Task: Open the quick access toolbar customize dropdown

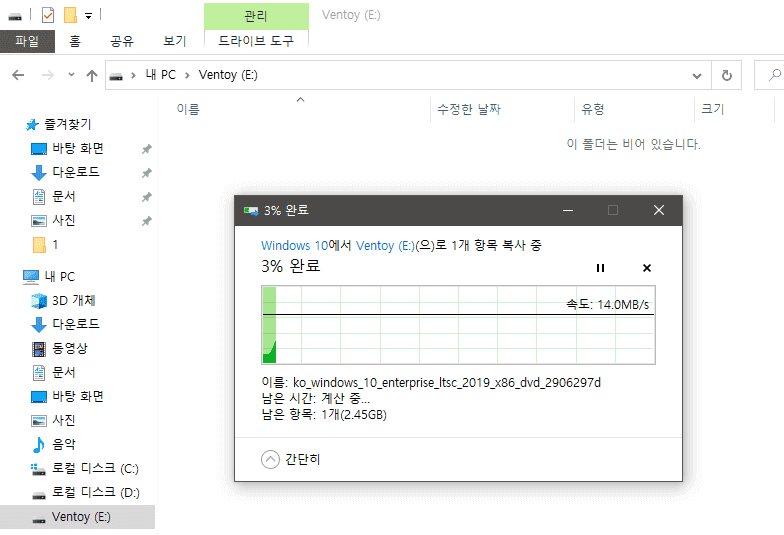Action: (x=88, y=16)
